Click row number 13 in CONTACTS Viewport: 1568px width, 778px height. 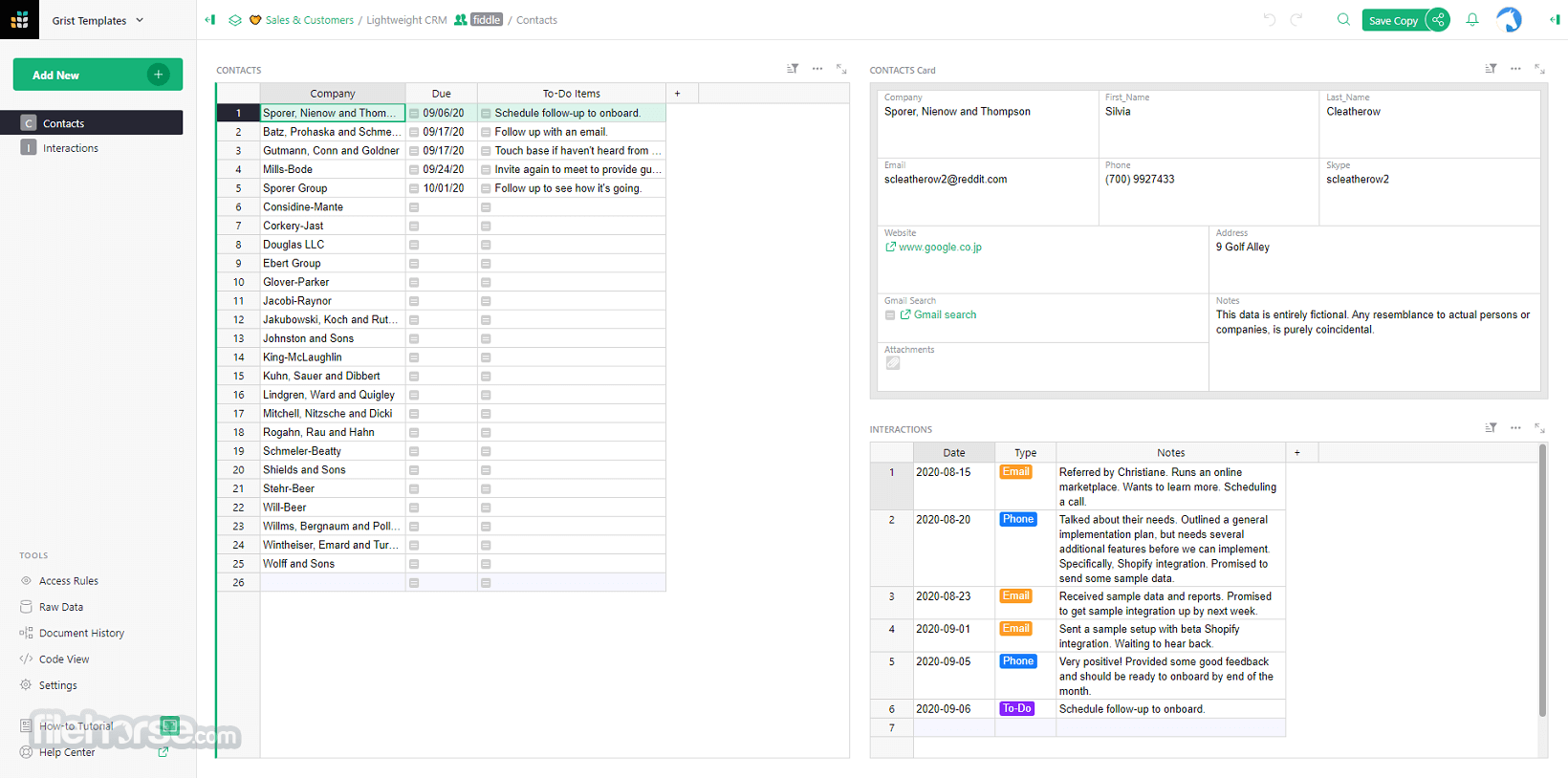(238, 338)
